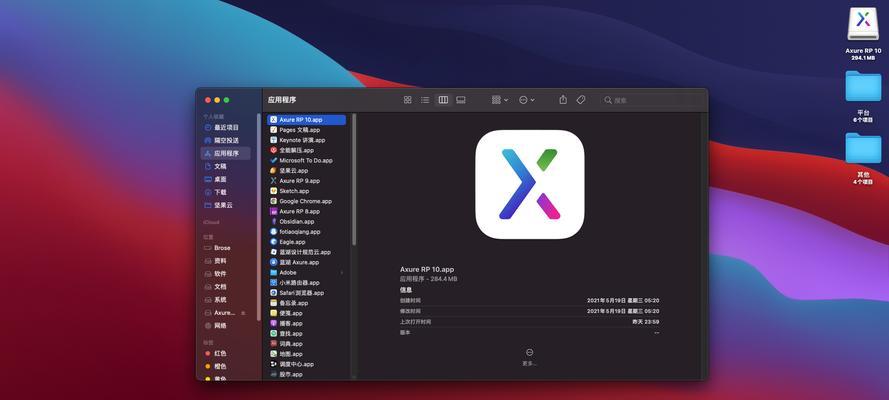This screenshot has height=400, width=889.
Task: Click the Share toolbar icon
Action: 563,100
